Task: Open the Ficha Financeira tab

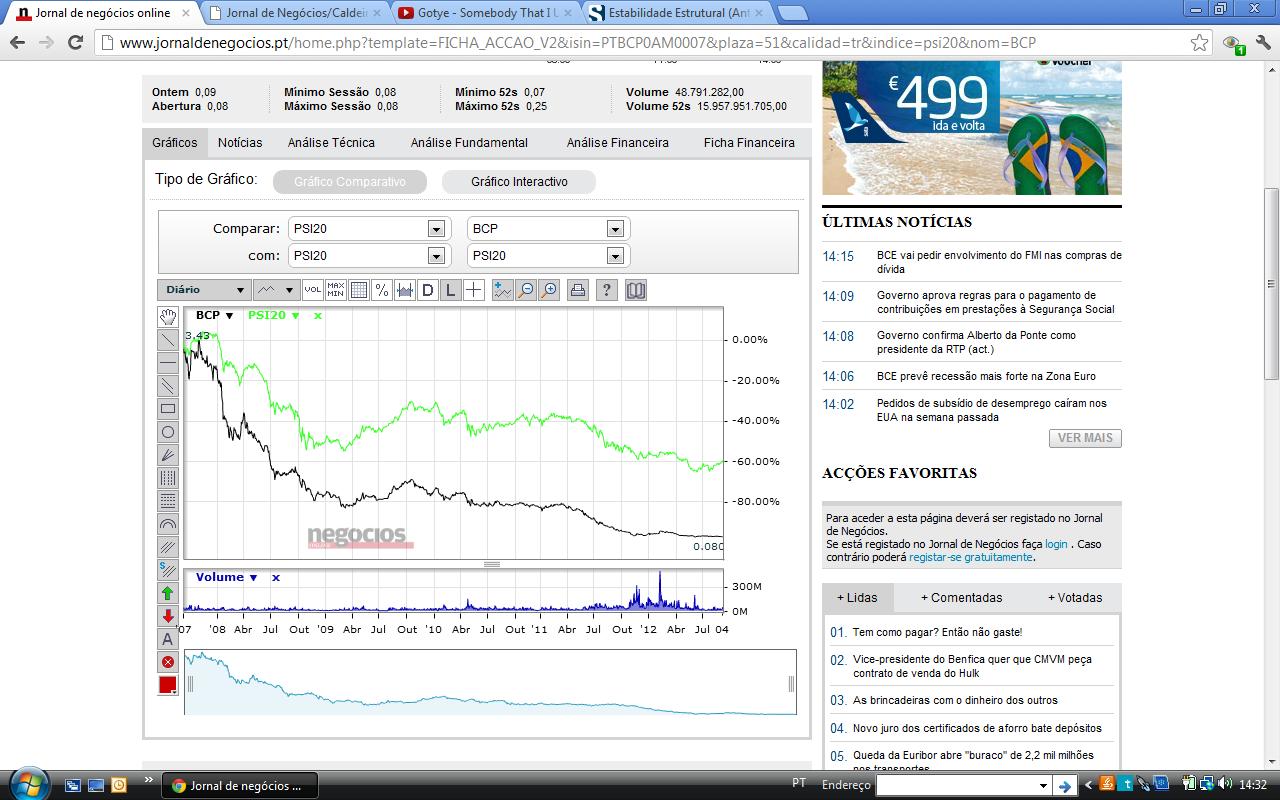Action: (x=749, y=143)
